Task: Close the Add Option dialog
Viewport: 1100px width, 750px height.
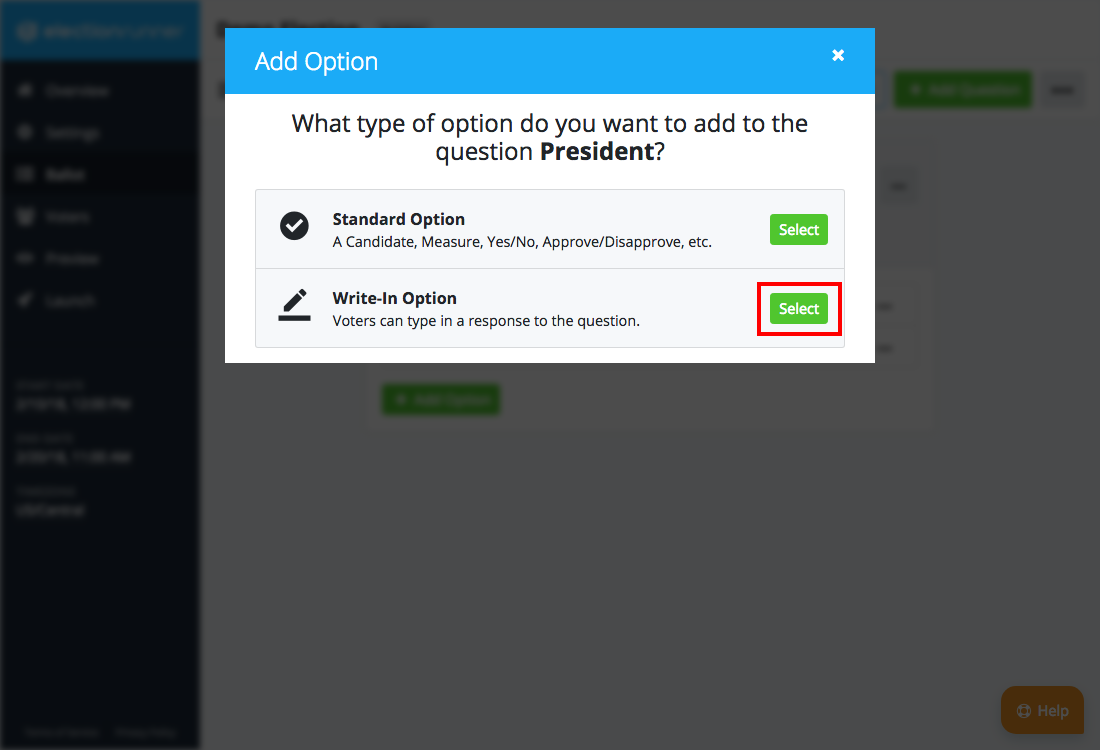Action: (x=838, y=55)
